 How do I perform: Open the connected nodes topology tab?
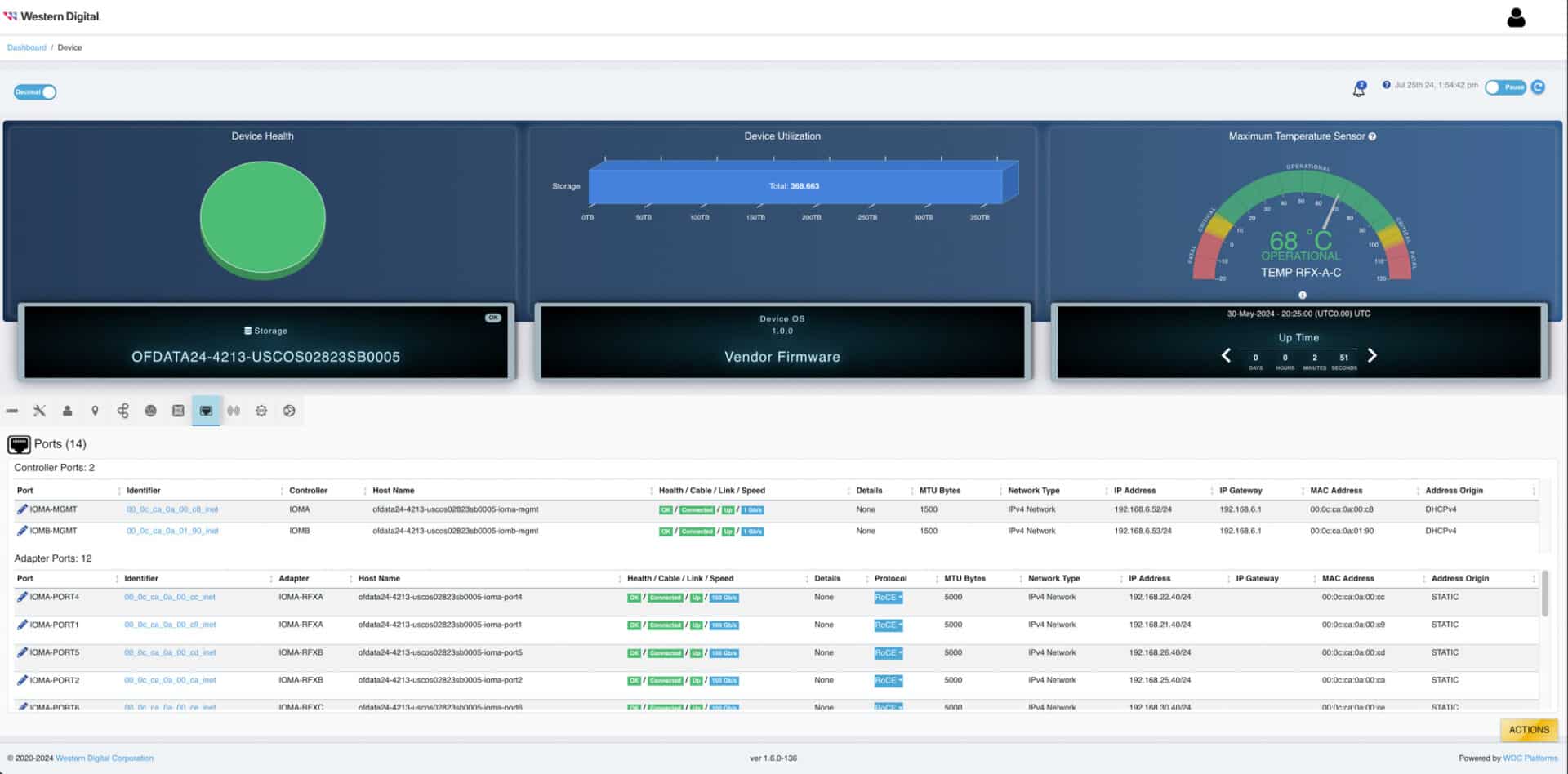122,411
